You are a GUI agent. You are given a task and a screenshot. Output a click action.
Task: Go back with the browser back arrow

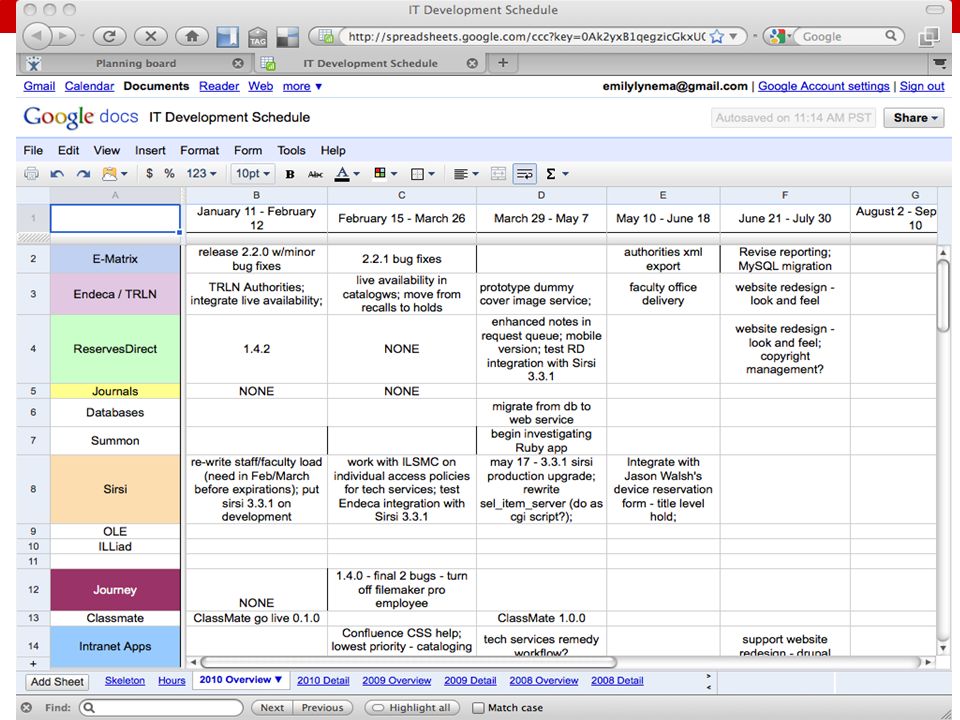point(37,36)
